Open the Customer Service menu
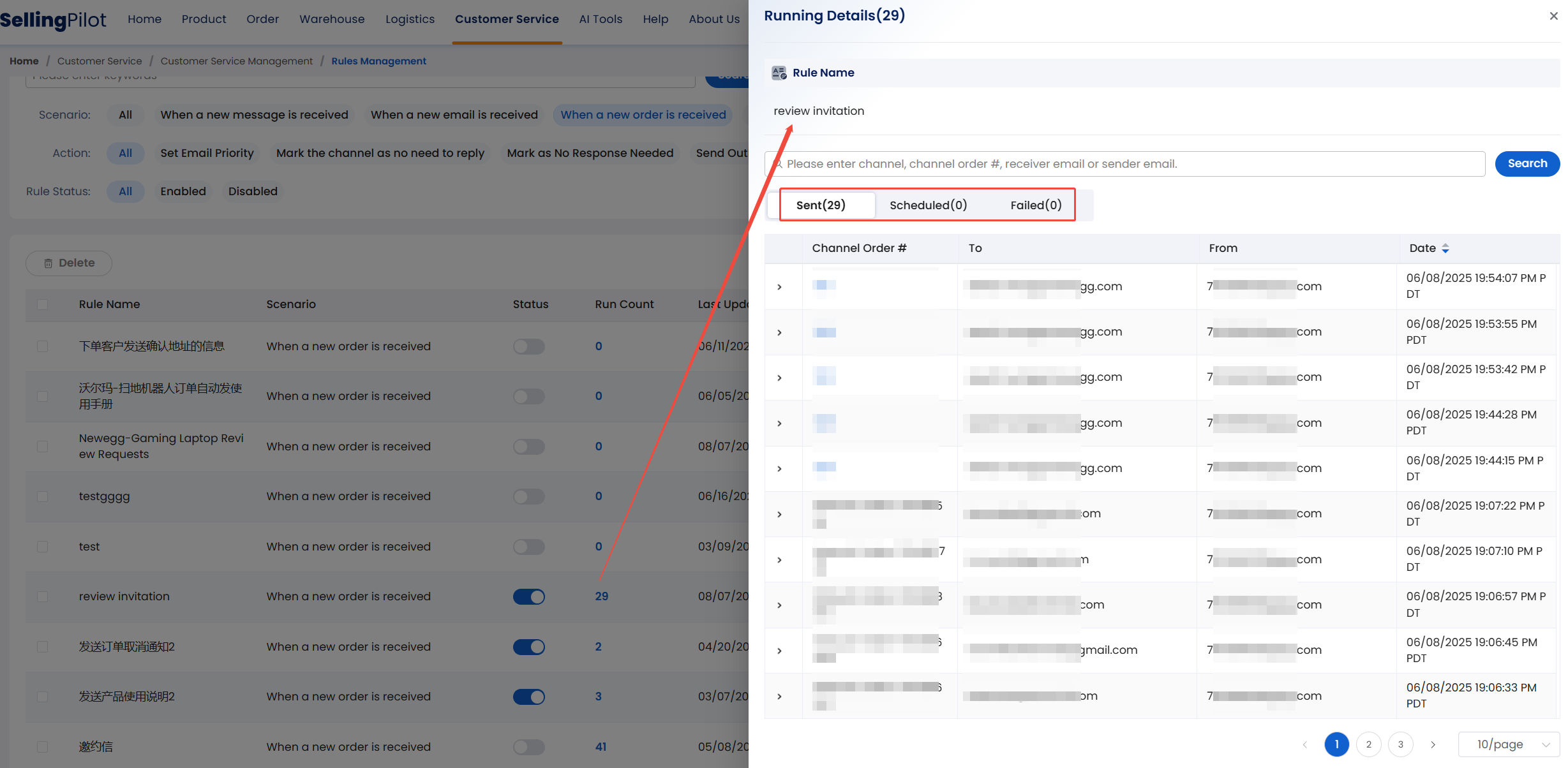The image size is (1568, 768). tap(507, 19)
